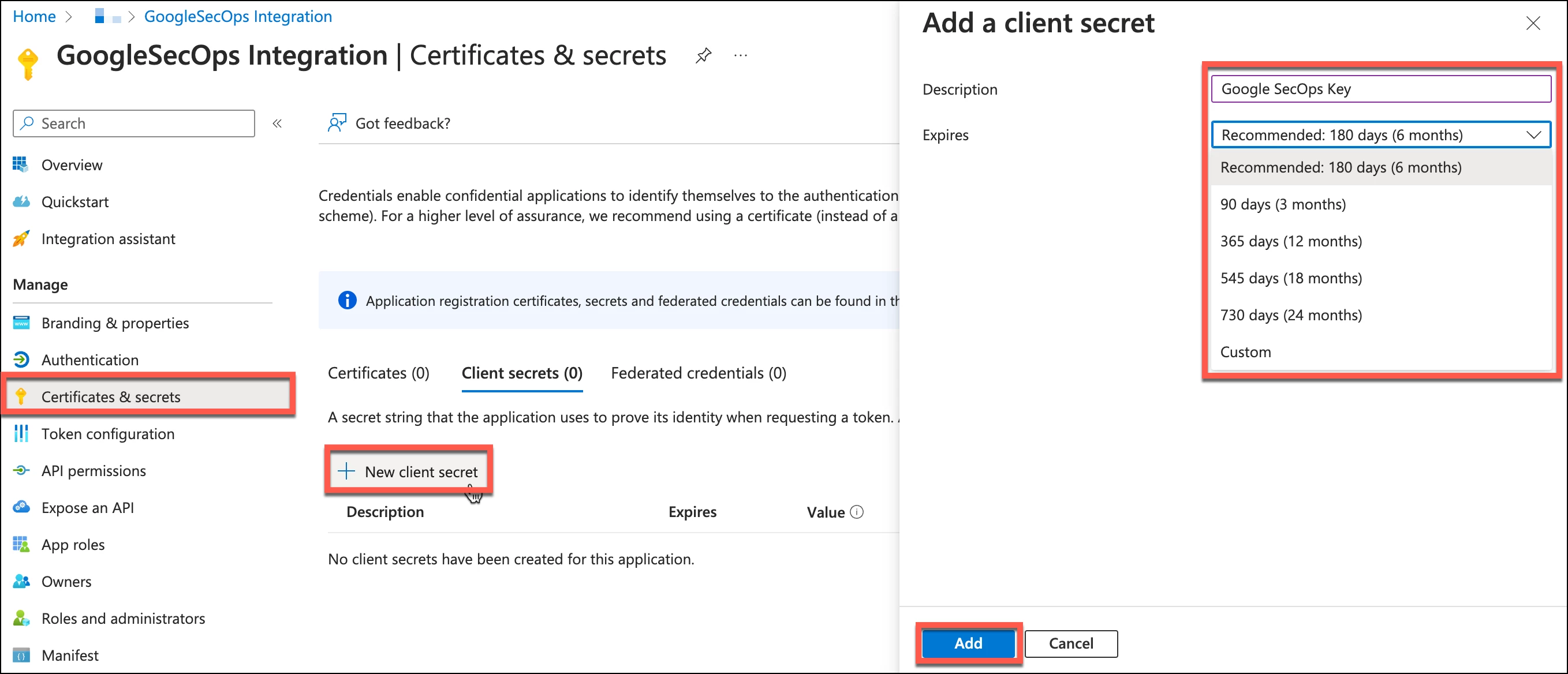Click the Branding & properties icon
The height and width of the screenshot is (674, 1568).
(21, 323)
